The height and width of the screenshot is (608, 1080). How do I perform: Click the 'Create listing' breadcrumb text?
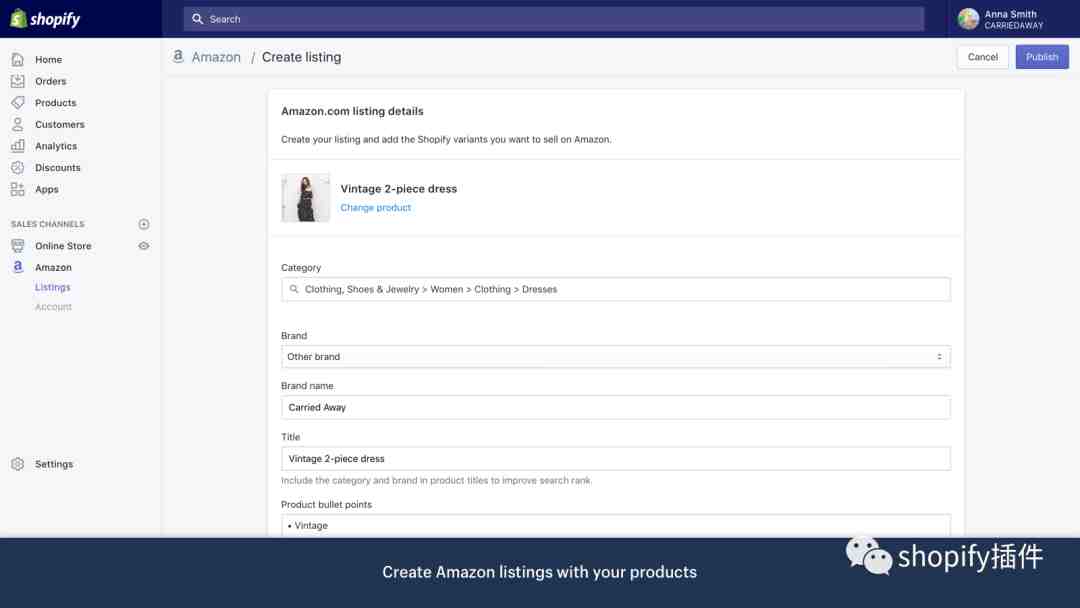point(301,57)
